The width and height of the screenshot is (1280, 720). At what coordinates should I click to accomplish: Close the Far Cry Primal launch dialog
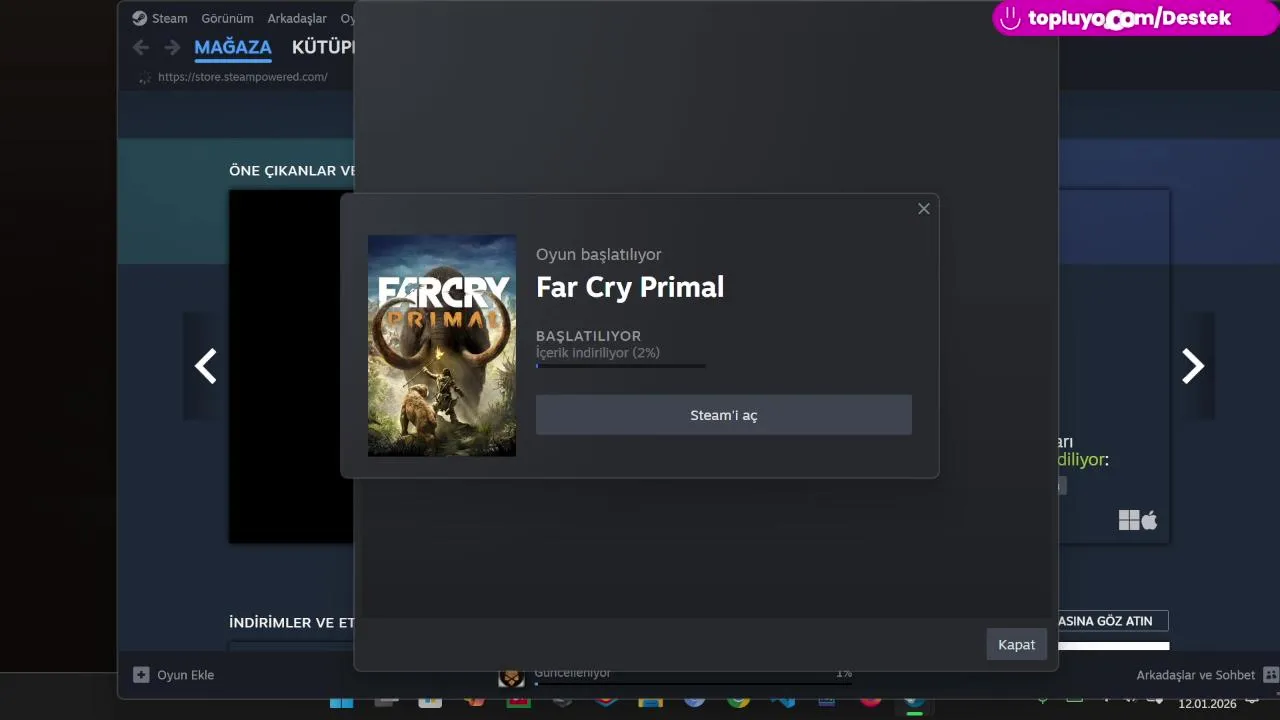(x=924, y=208)
